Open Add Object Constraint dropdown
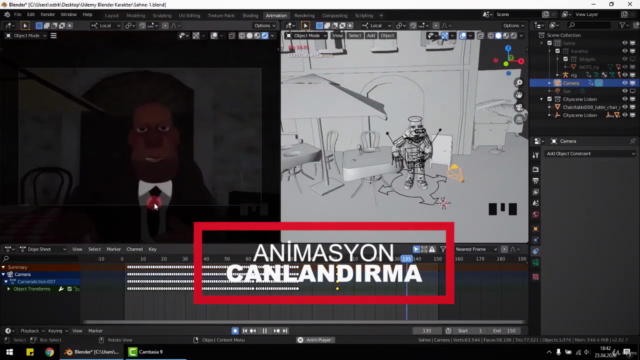Viewport: 640px width, 360px height. (590, 153)
